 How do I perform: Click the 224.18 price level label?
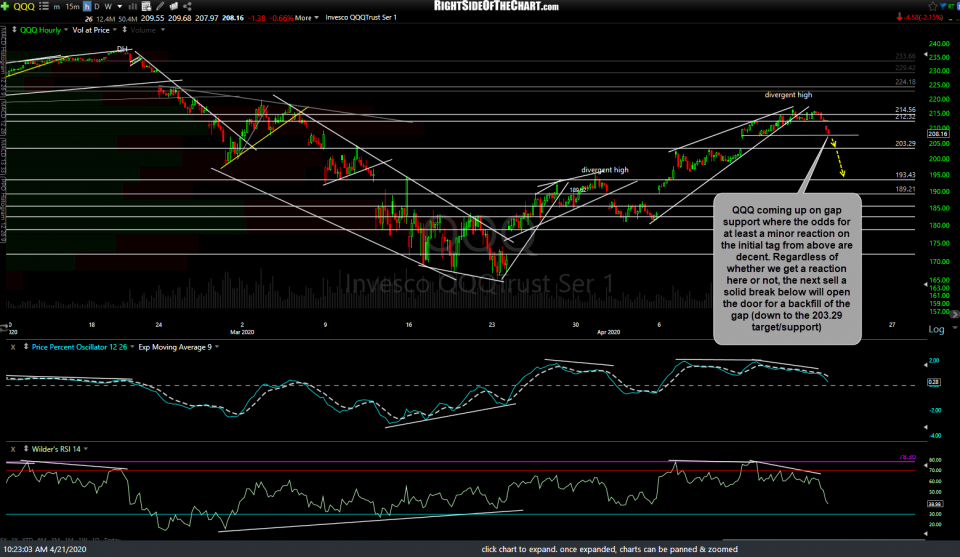coord(905,82)
